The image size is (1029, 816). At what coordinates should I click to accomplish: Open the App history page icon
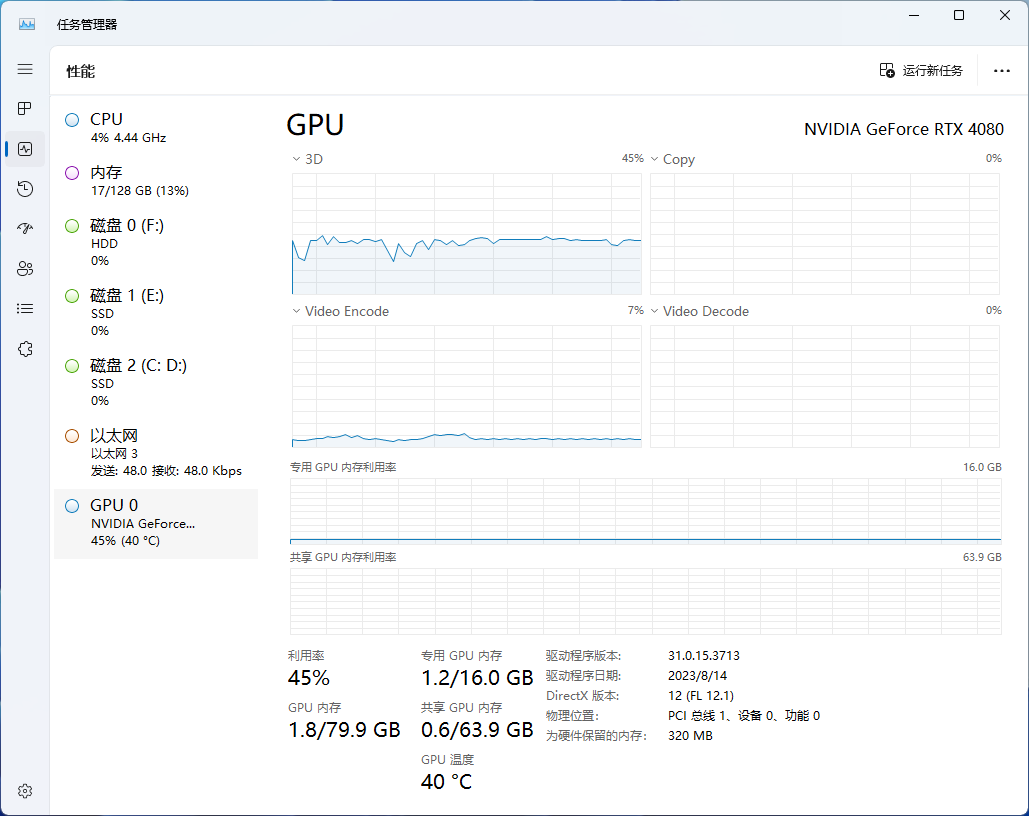click(25, 189)
